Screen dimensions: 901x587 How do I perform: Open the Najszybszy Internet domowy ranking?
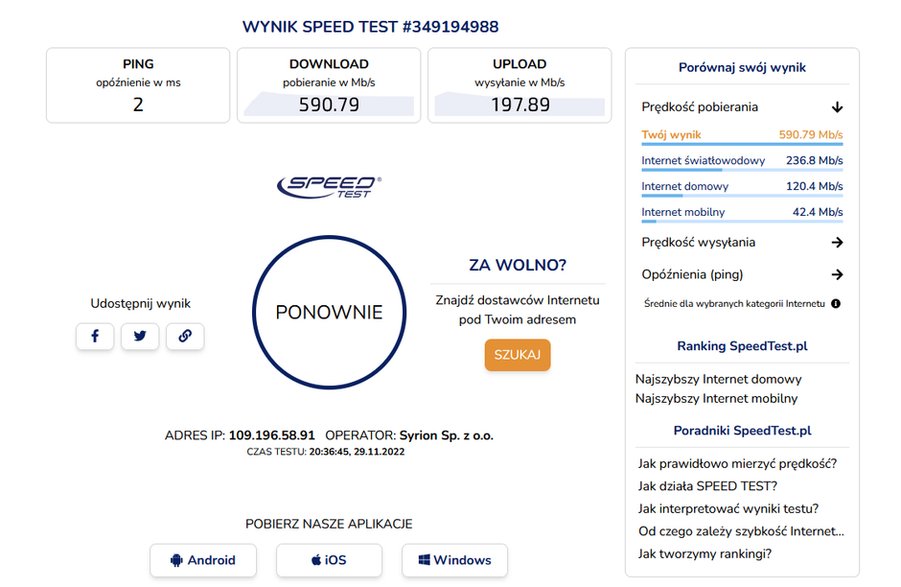pos(718,379)
